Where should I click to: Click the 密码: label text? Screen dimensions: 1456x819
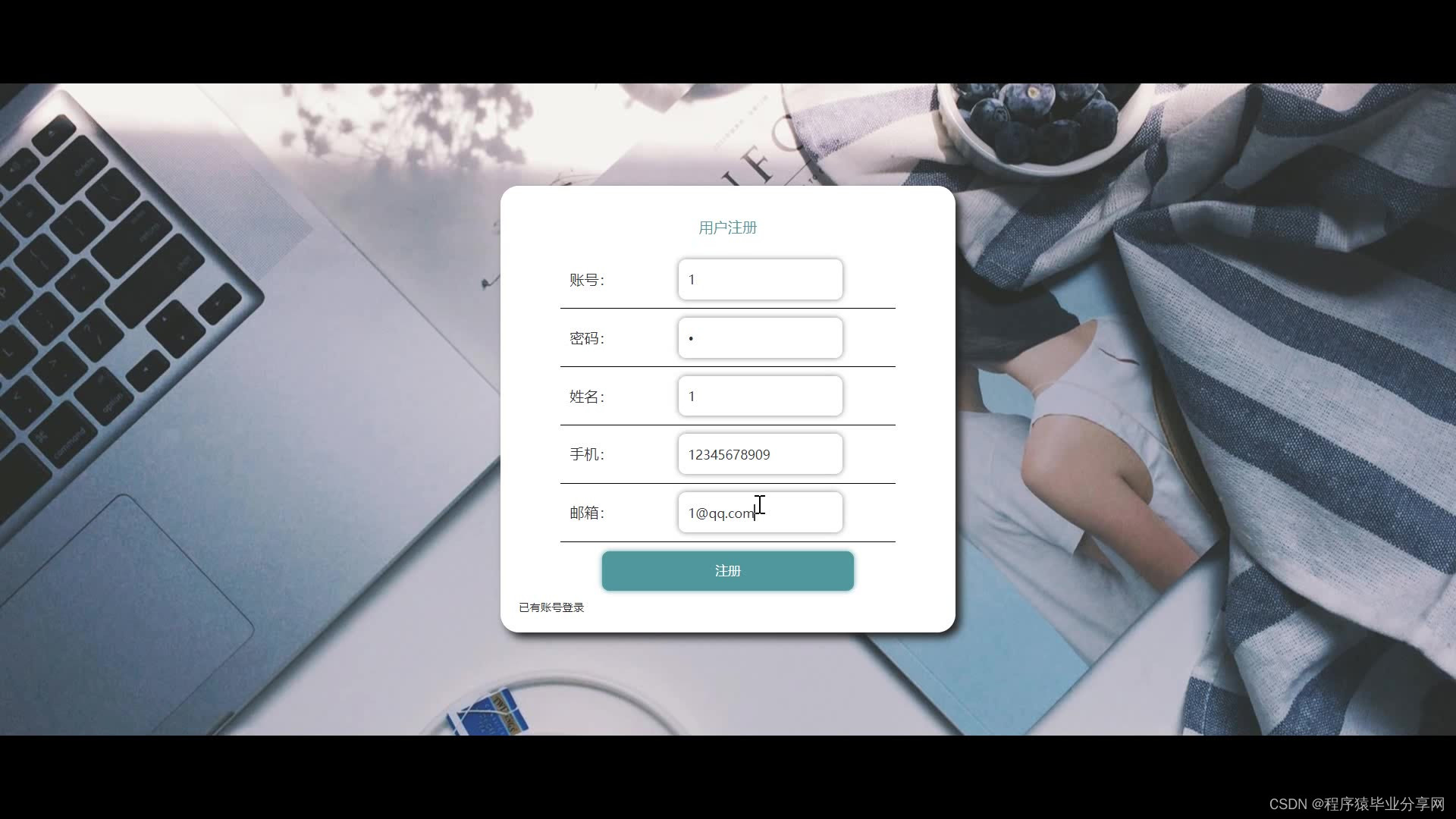pos(587,338)
